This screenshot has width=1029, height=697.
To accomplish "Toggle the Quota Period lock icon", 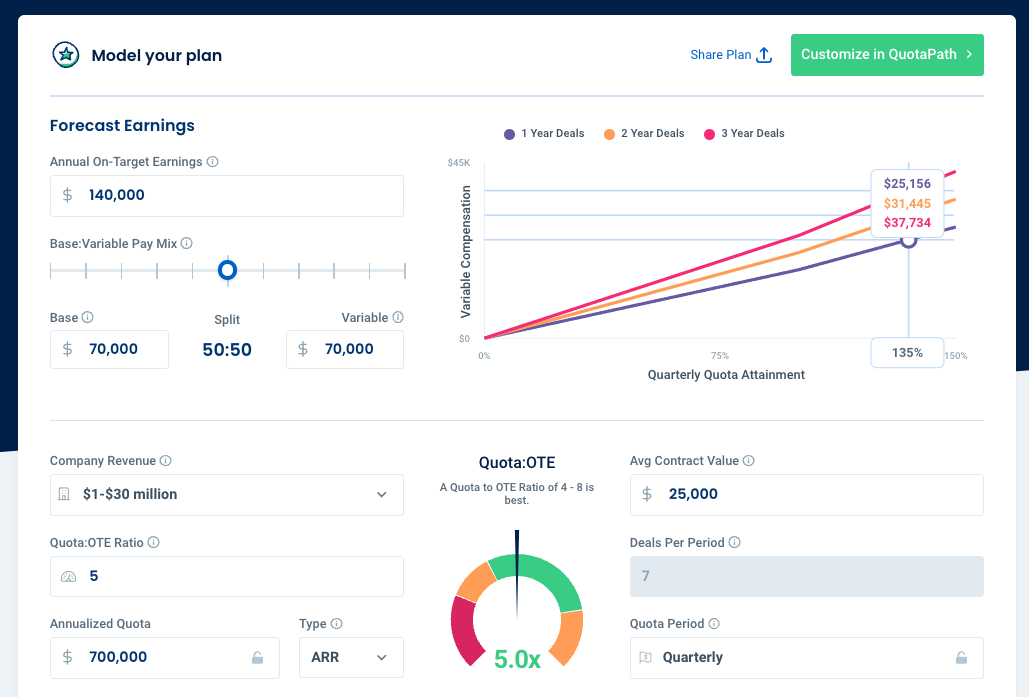I will (x=961, y=658).
